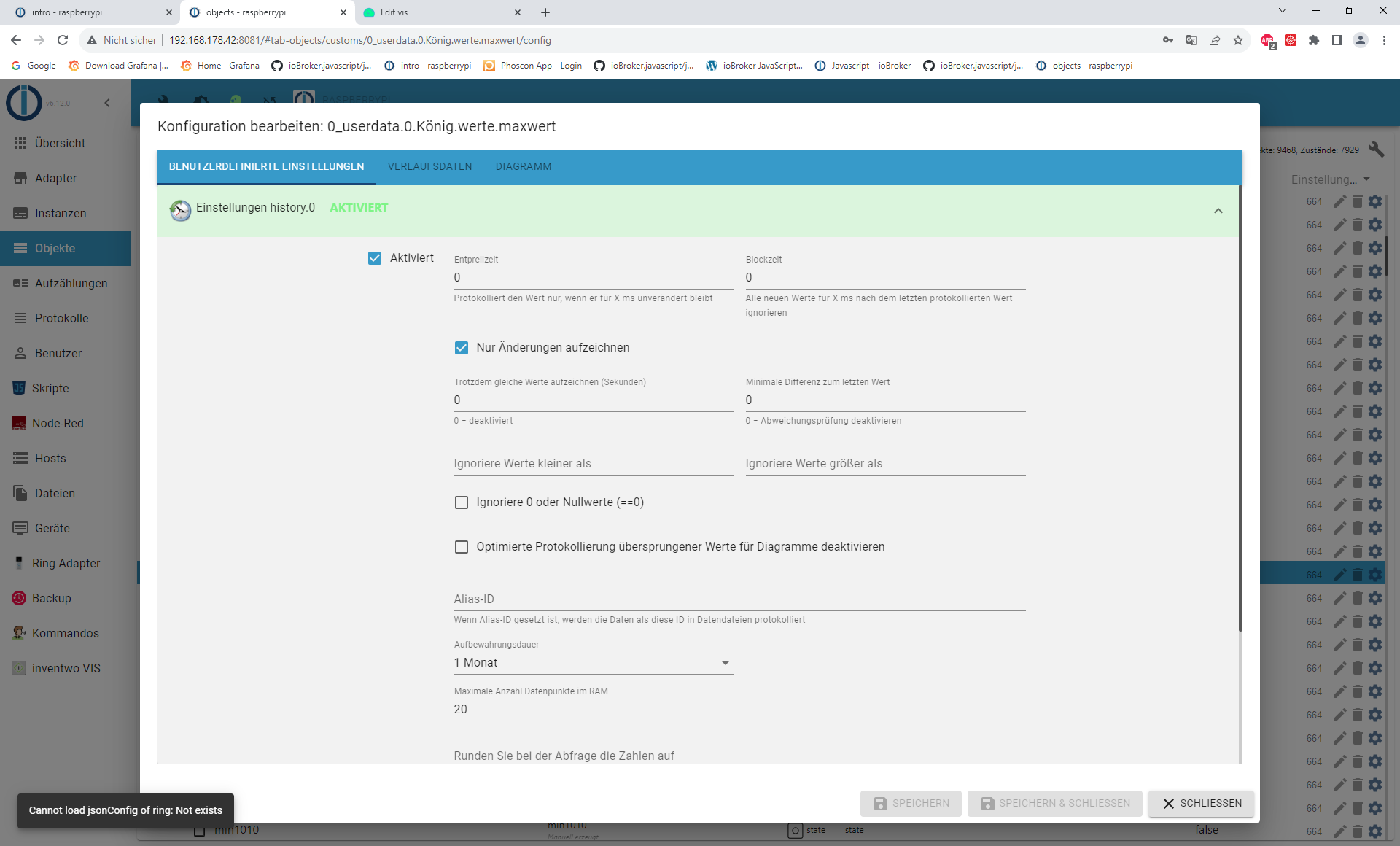Toggle the Aktiviert checkbox
Image resolution: width=1400 pixels, height=846 pixels.
pos(375,258)
